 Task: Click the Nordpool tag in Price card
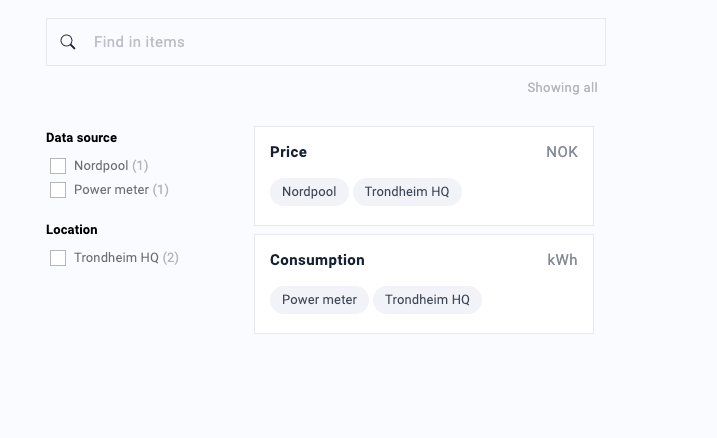pyautogui.click(x=309, y=192)
